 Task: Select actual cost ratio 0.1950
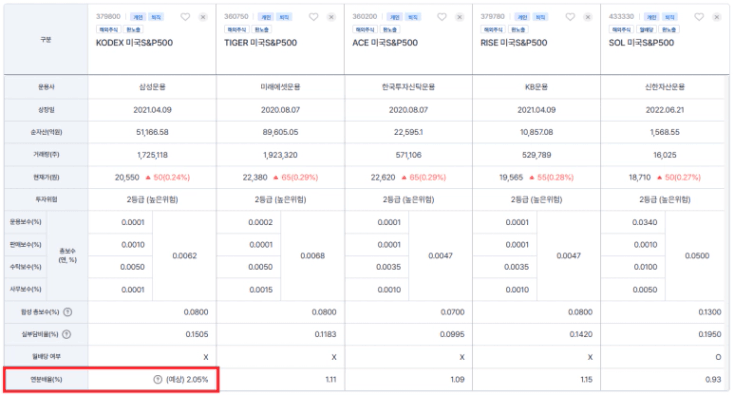[710, 335]
